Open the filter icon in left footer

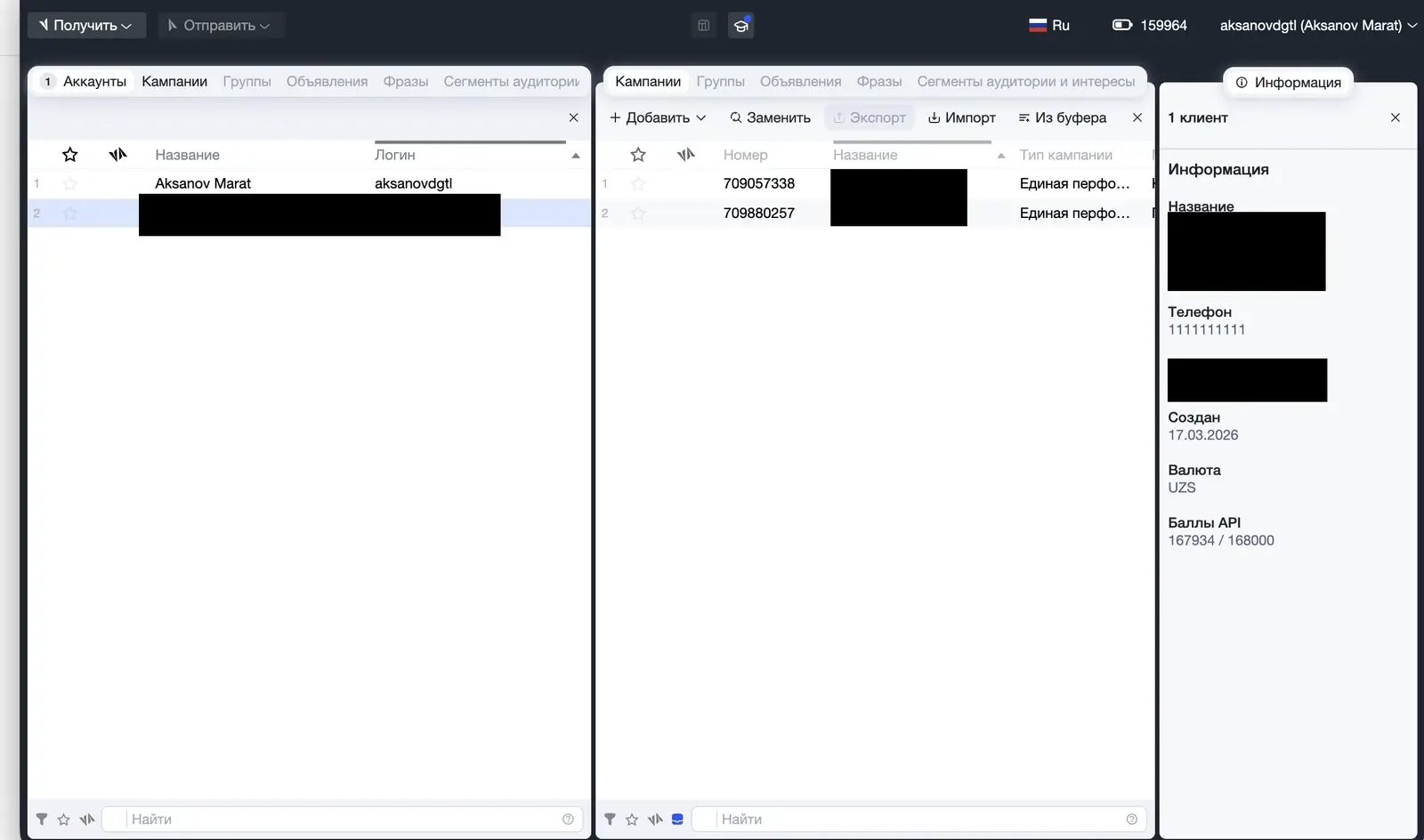pyautogui.click(x=41, y=819)
